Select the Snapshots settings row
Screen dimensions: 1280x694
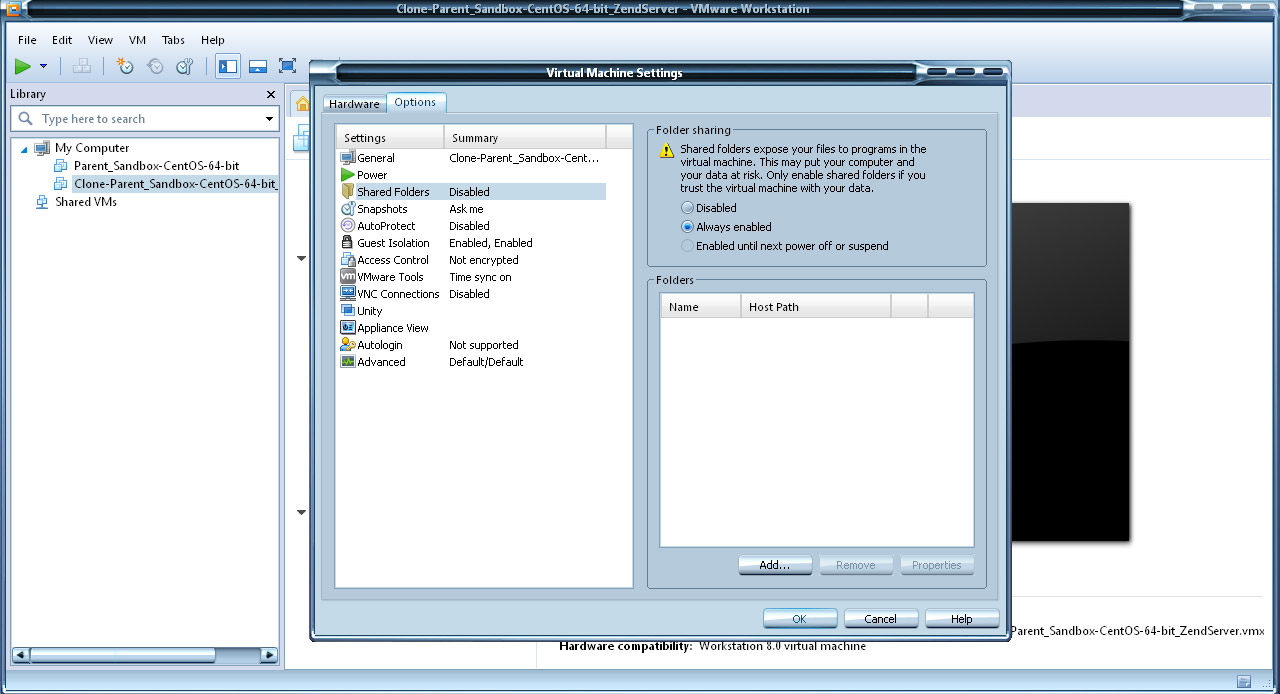[471, 209]
